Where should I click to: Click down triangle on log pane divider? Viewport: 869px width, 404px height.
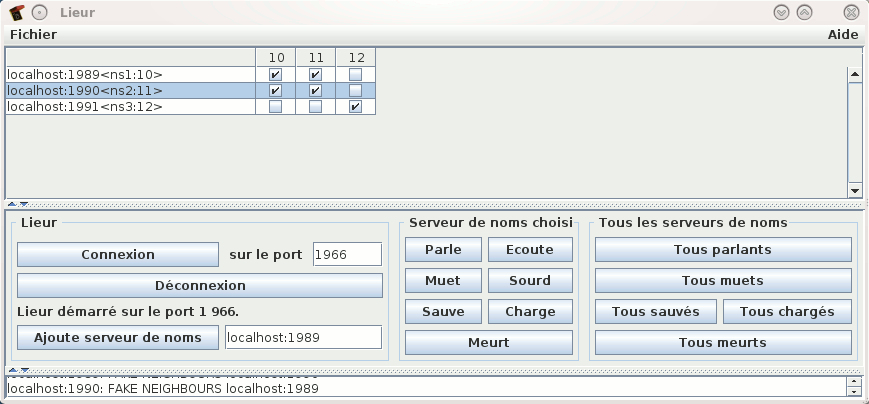pos(24,370)
